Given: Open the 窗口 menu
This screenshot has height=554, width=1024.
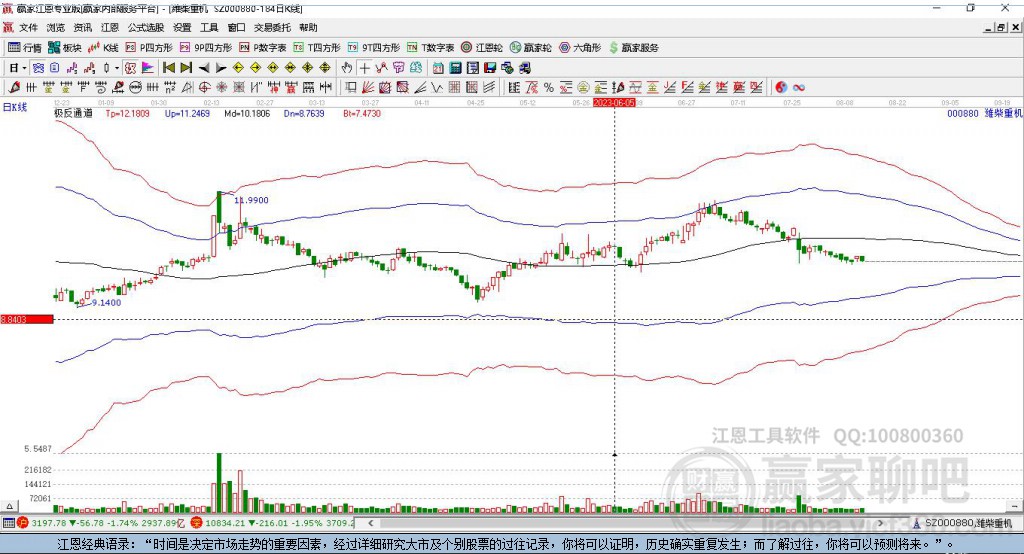Looking at the screenshot, I should click(236, 27).
